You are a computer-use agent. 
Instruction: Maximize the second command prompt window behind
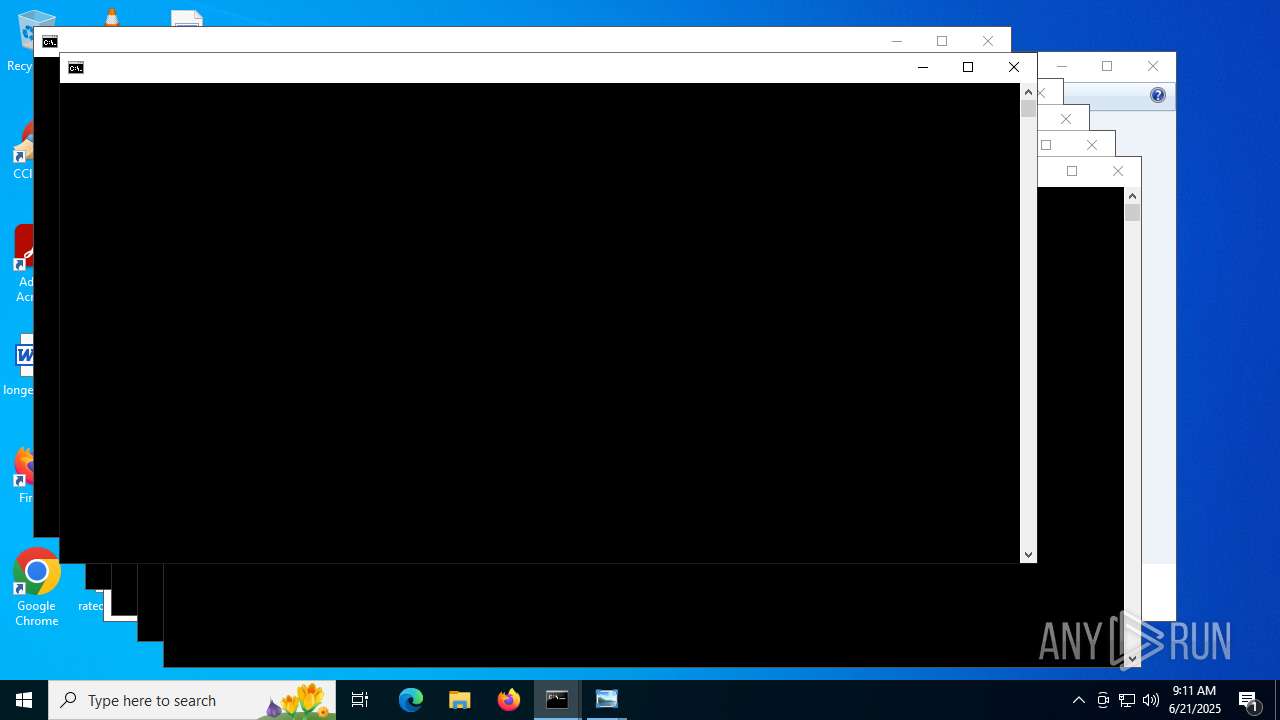[x=942, y=41]
